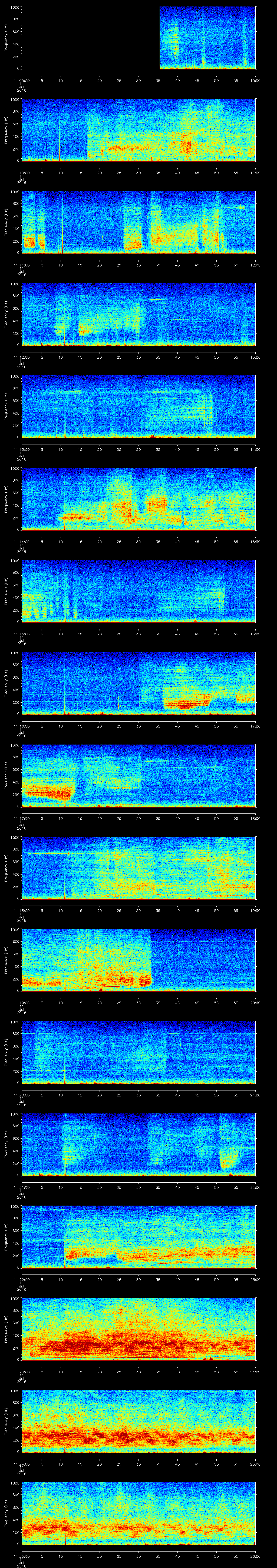Click the spectrogram panel starting at 11:24:00
277x1568 pixels.
(x=138, y=1421)
